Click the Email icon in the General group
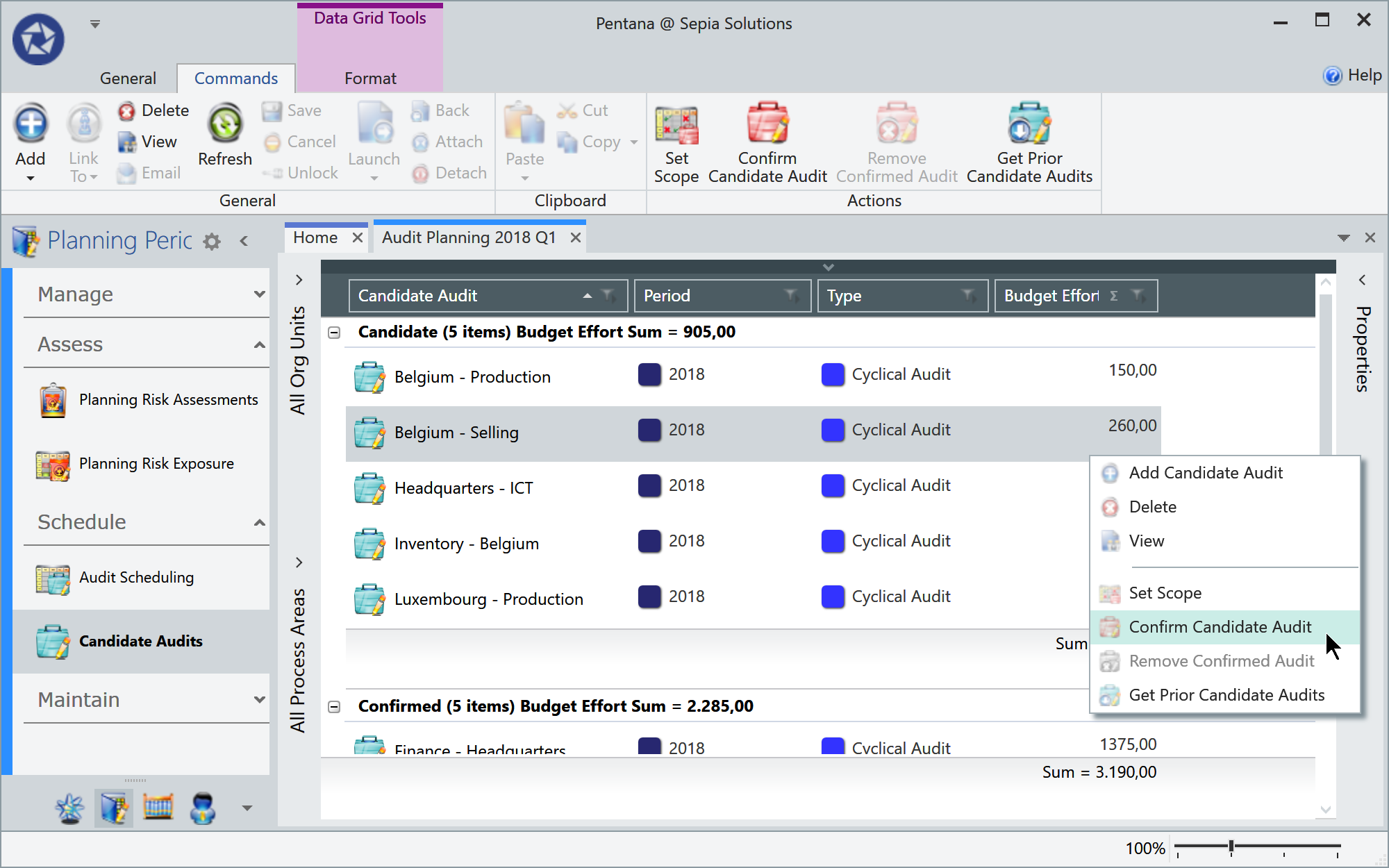 126,173
